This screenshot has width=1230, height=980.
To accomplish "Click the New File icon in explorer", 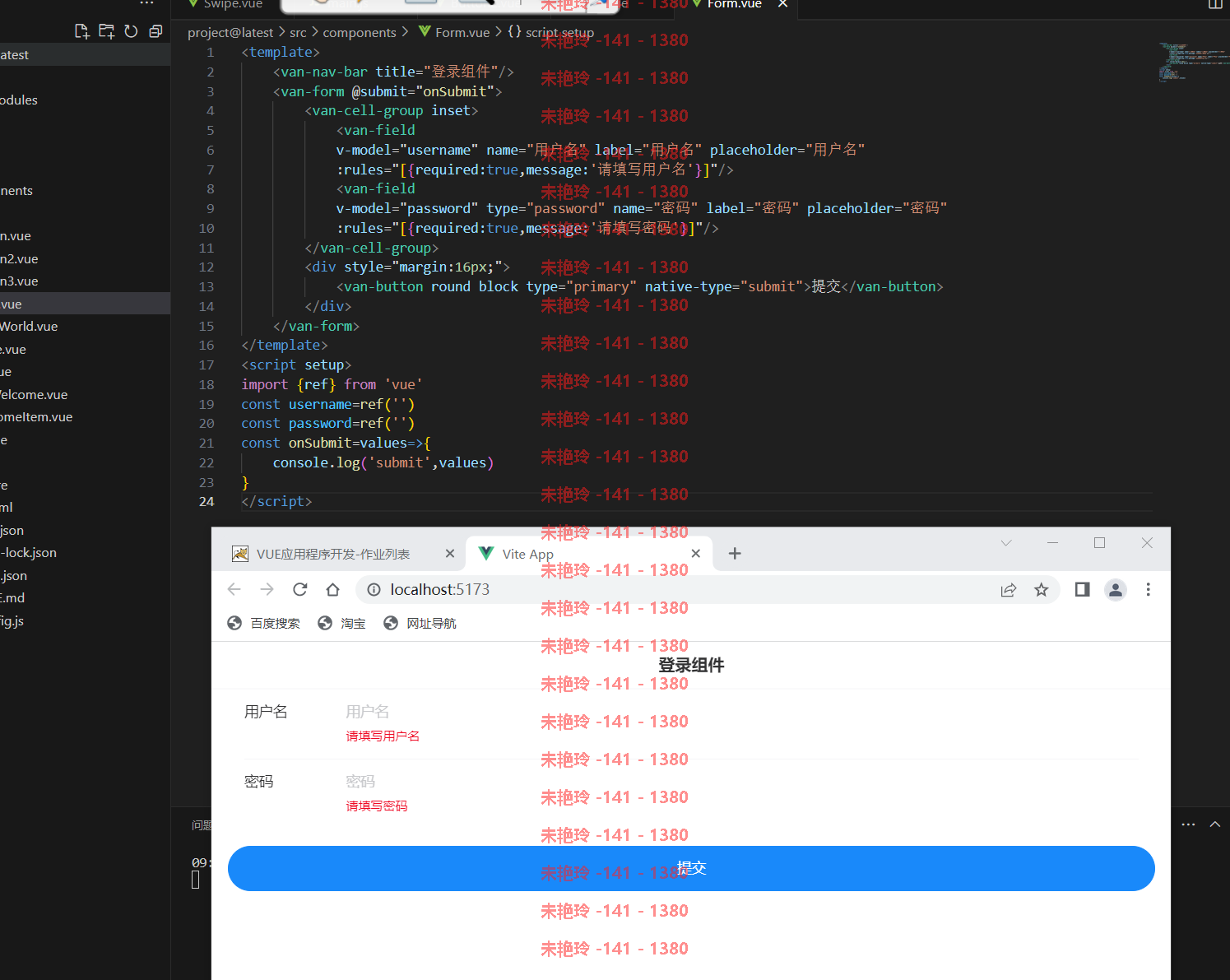I will click(81, 31).
